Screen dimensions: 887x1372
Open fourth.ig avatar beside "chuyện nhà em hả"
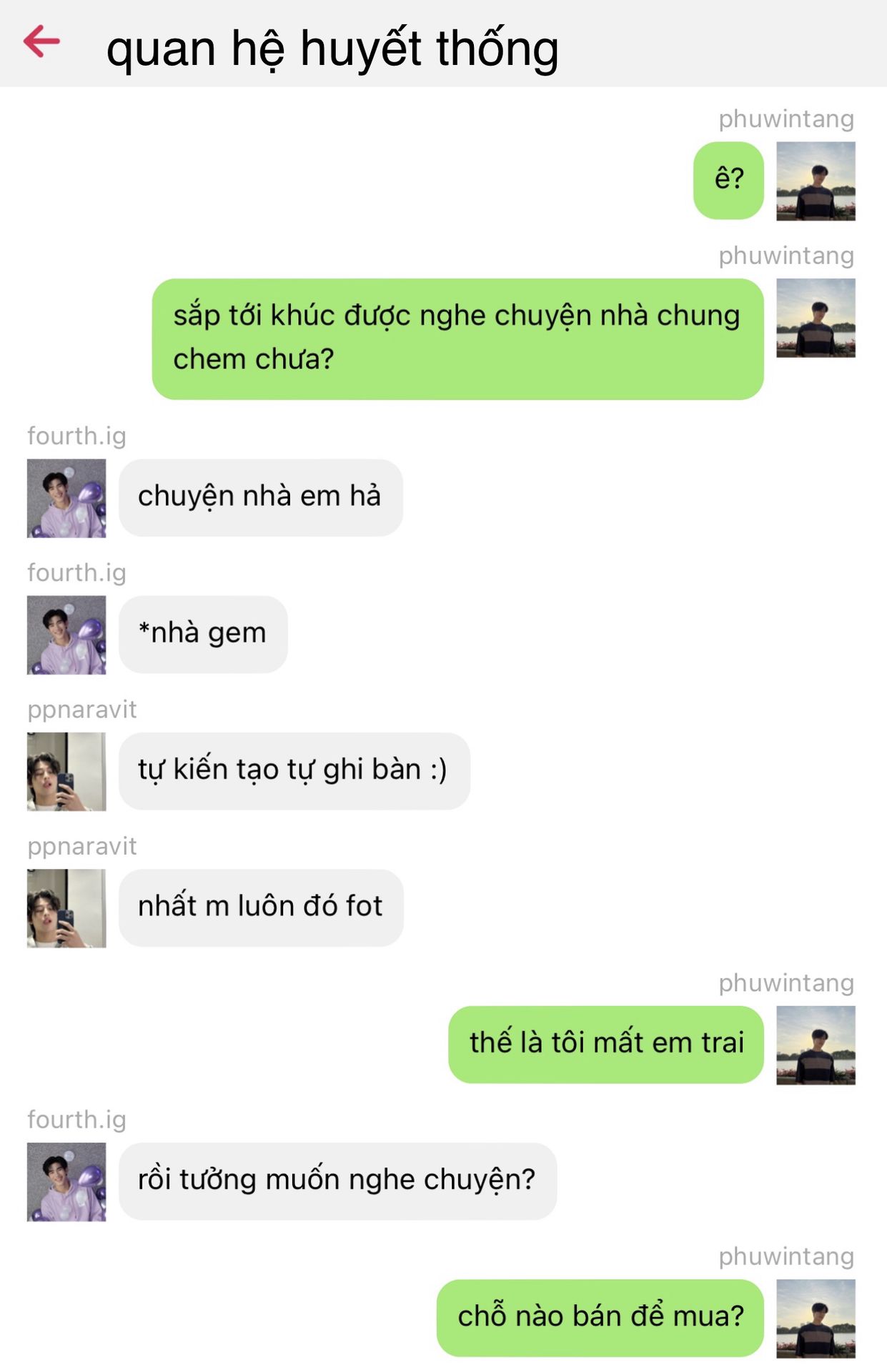66,498
